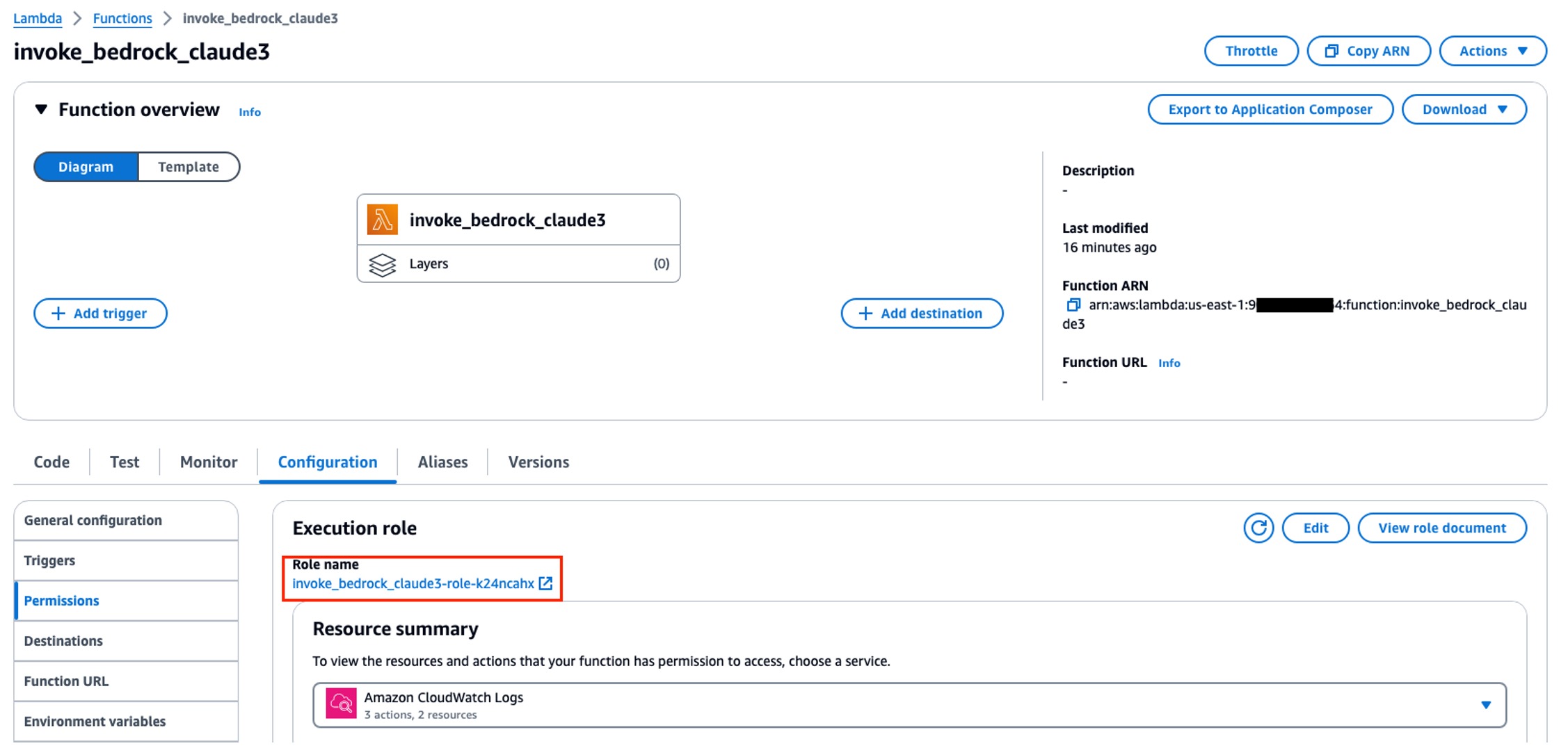Click the orange Lambda function icon
The image size is (1568, 755).
(382, 220)
